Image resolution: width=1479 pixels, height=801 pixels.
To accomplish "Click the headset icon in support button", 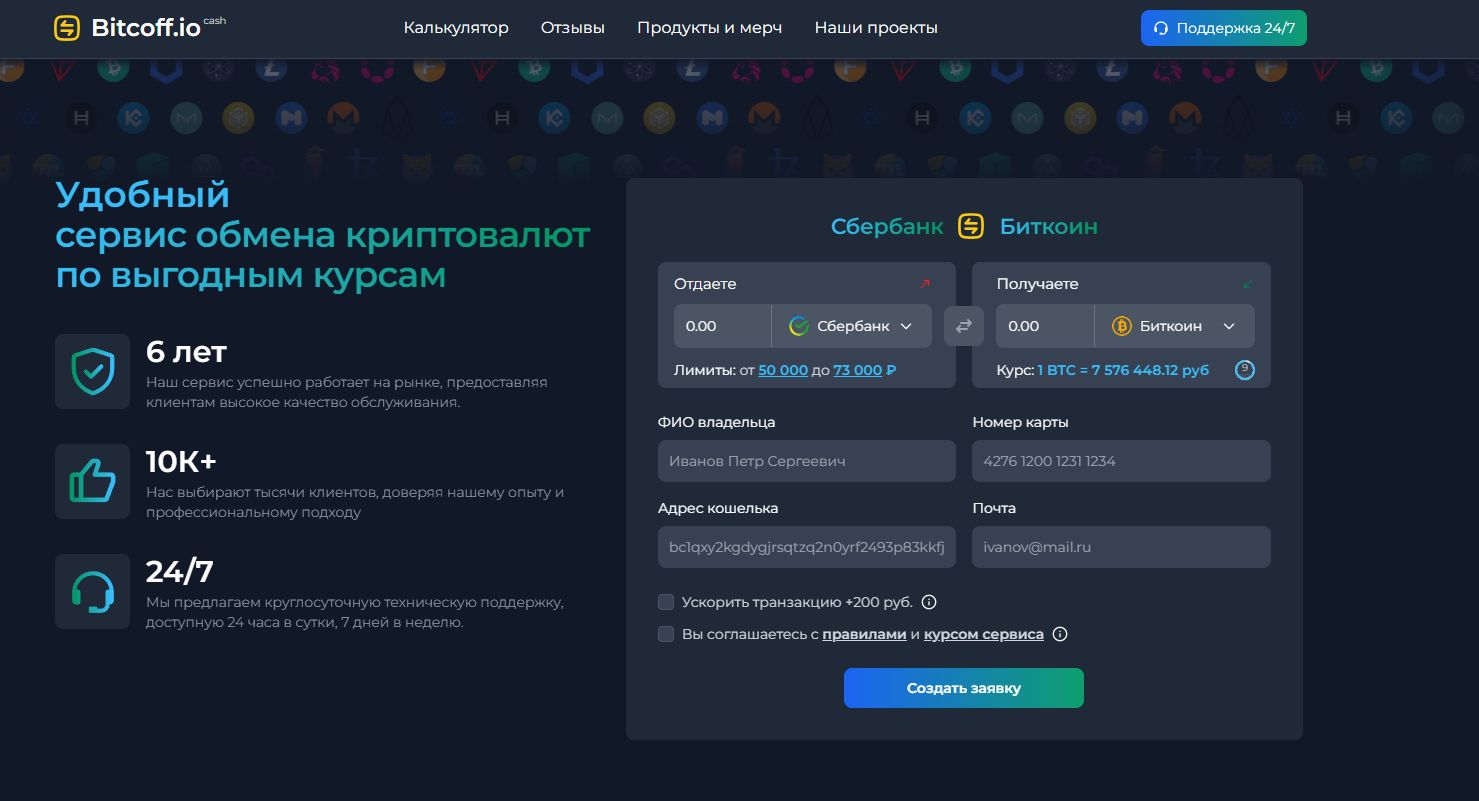I will (1161, 29).
